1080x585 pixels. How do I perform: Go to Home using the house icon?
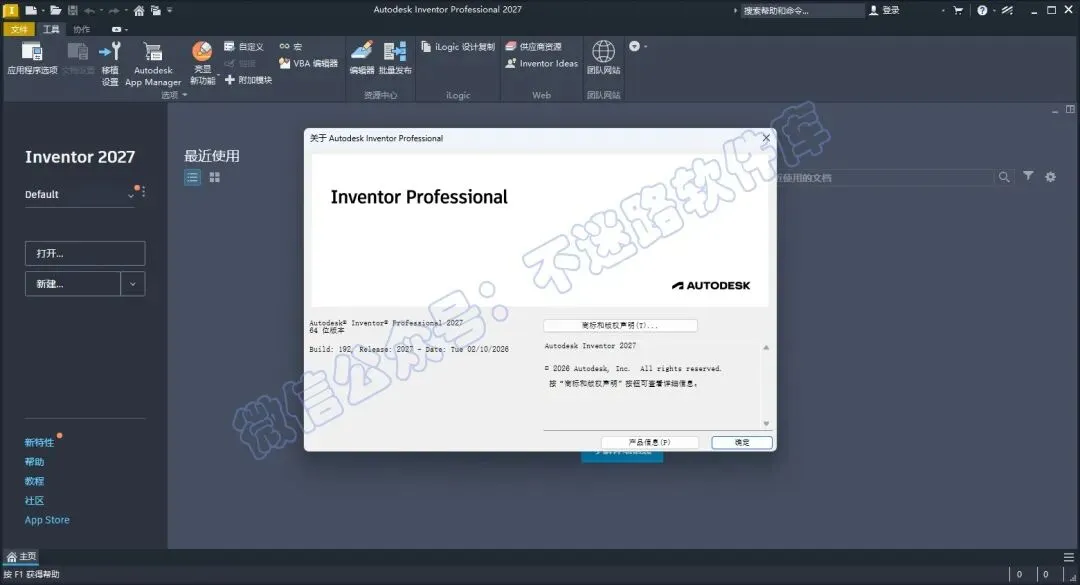(x=139, y=10)
